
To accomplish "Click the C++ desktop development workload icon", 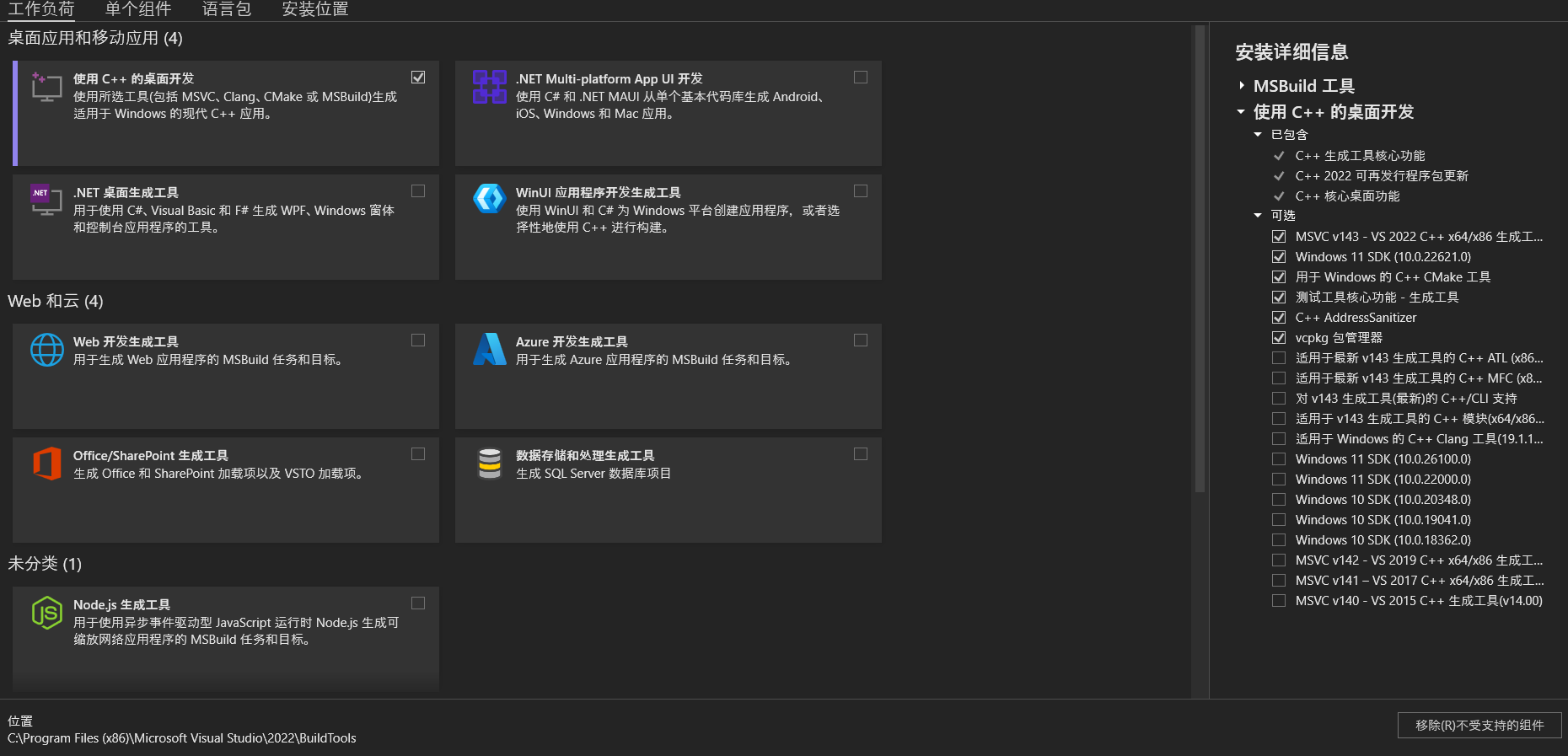I will [46, 87].
